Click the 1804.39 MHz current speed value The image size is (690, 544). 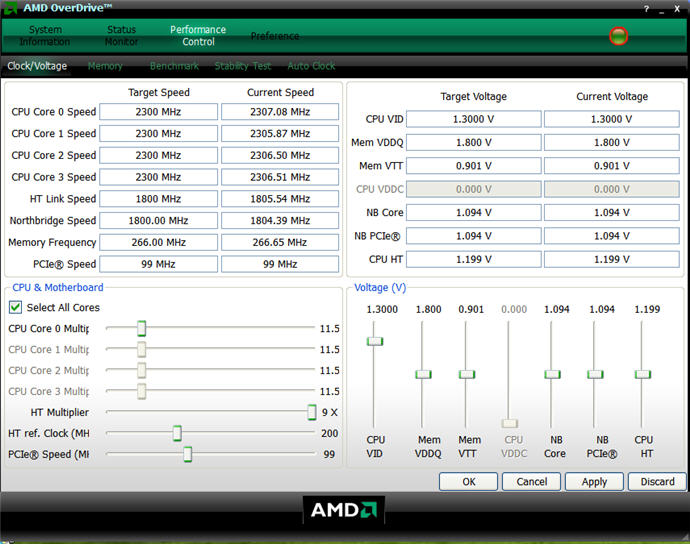pos(280,221)
